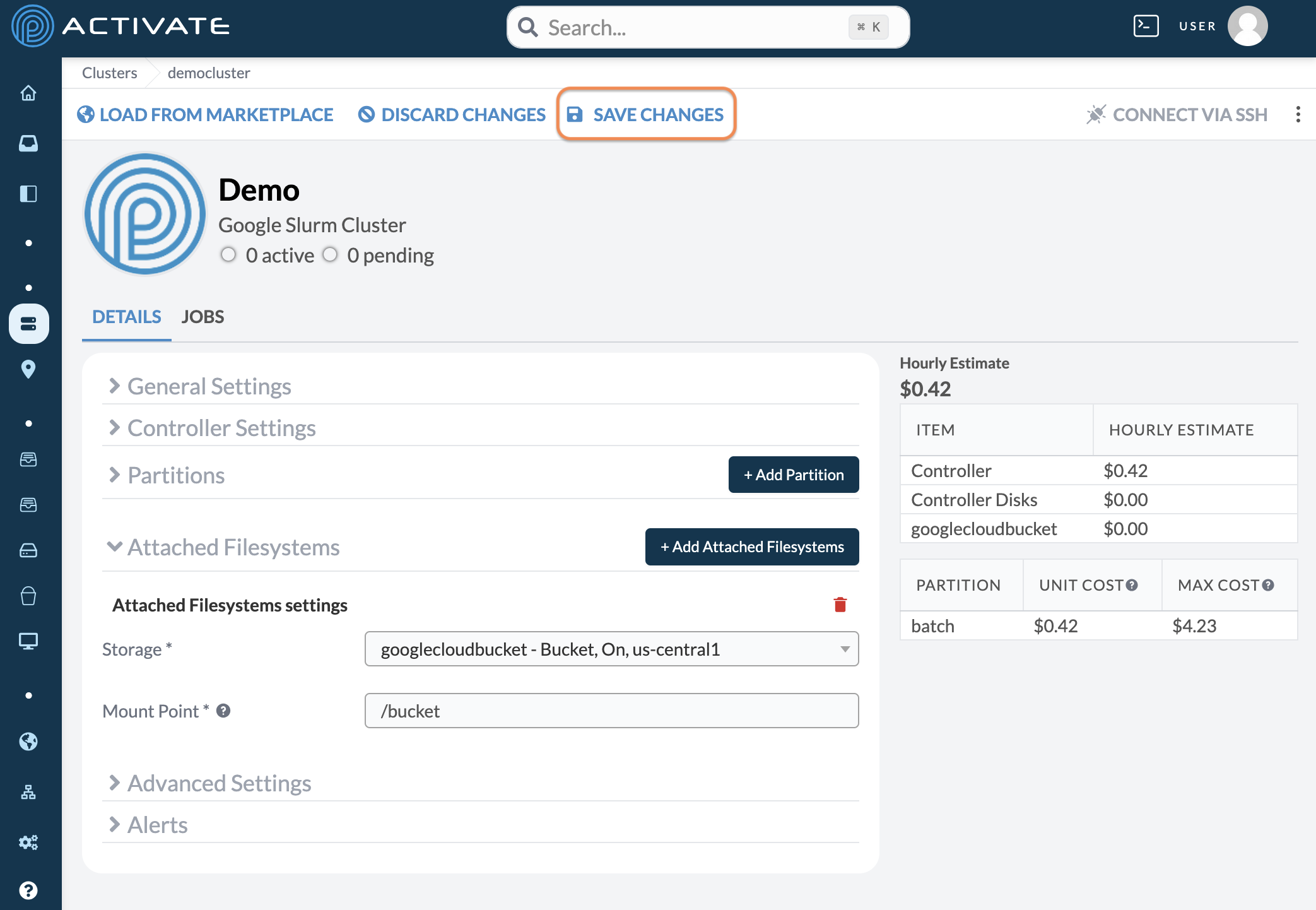Click the Controller $0.42 estimate
Viewport: 1316px width, 910px height.
pyautogui.click(x=1125, y=471)
